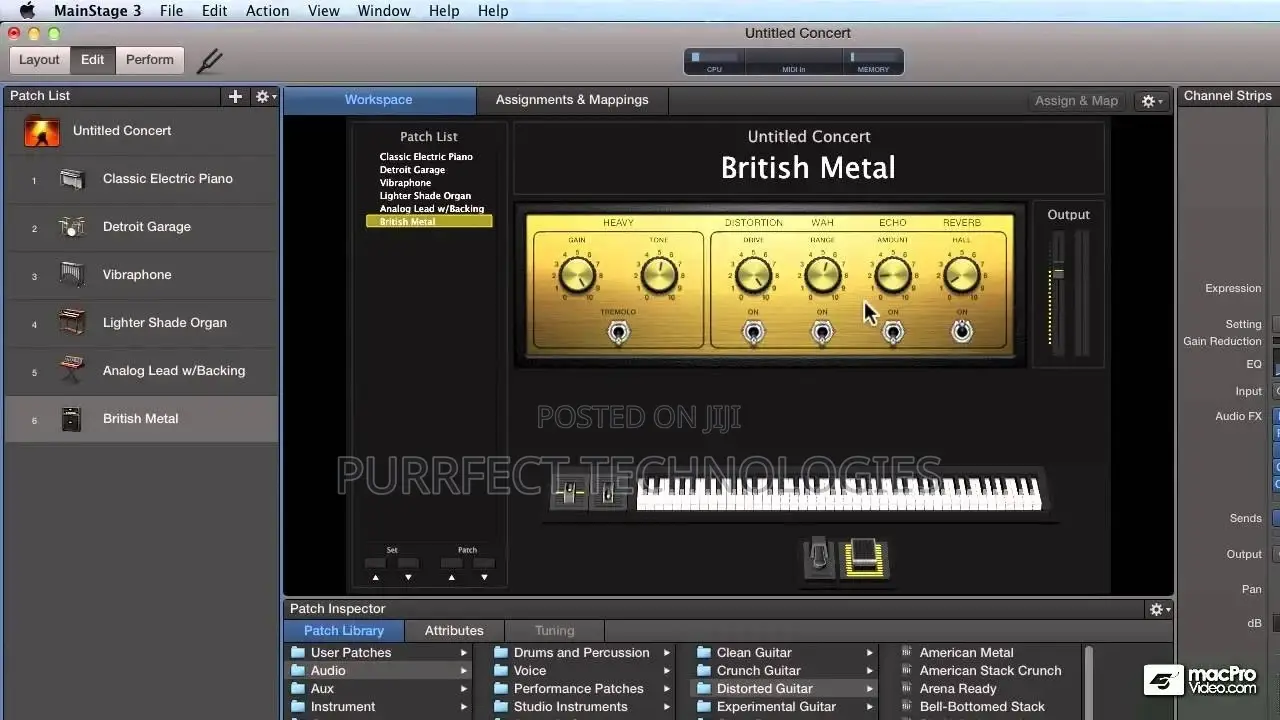
Task: Expand the Experimental Guitar folder arrow
Action: point(870,707)
